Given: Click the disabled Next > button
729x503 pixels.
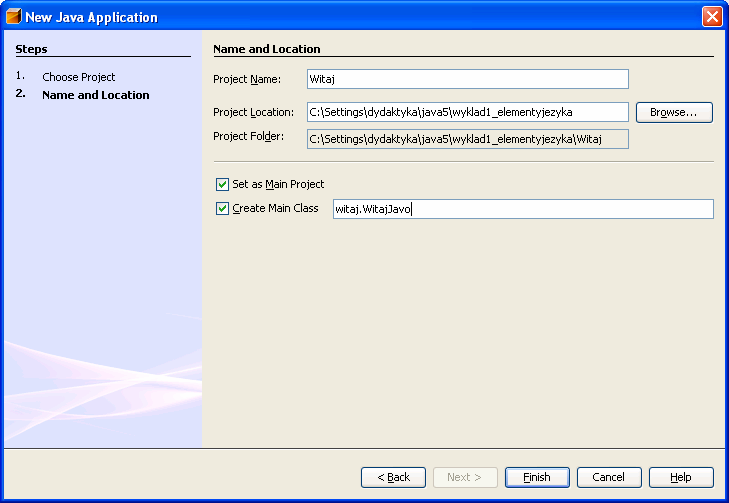Looking at the screenshot, I should (465, 477).
